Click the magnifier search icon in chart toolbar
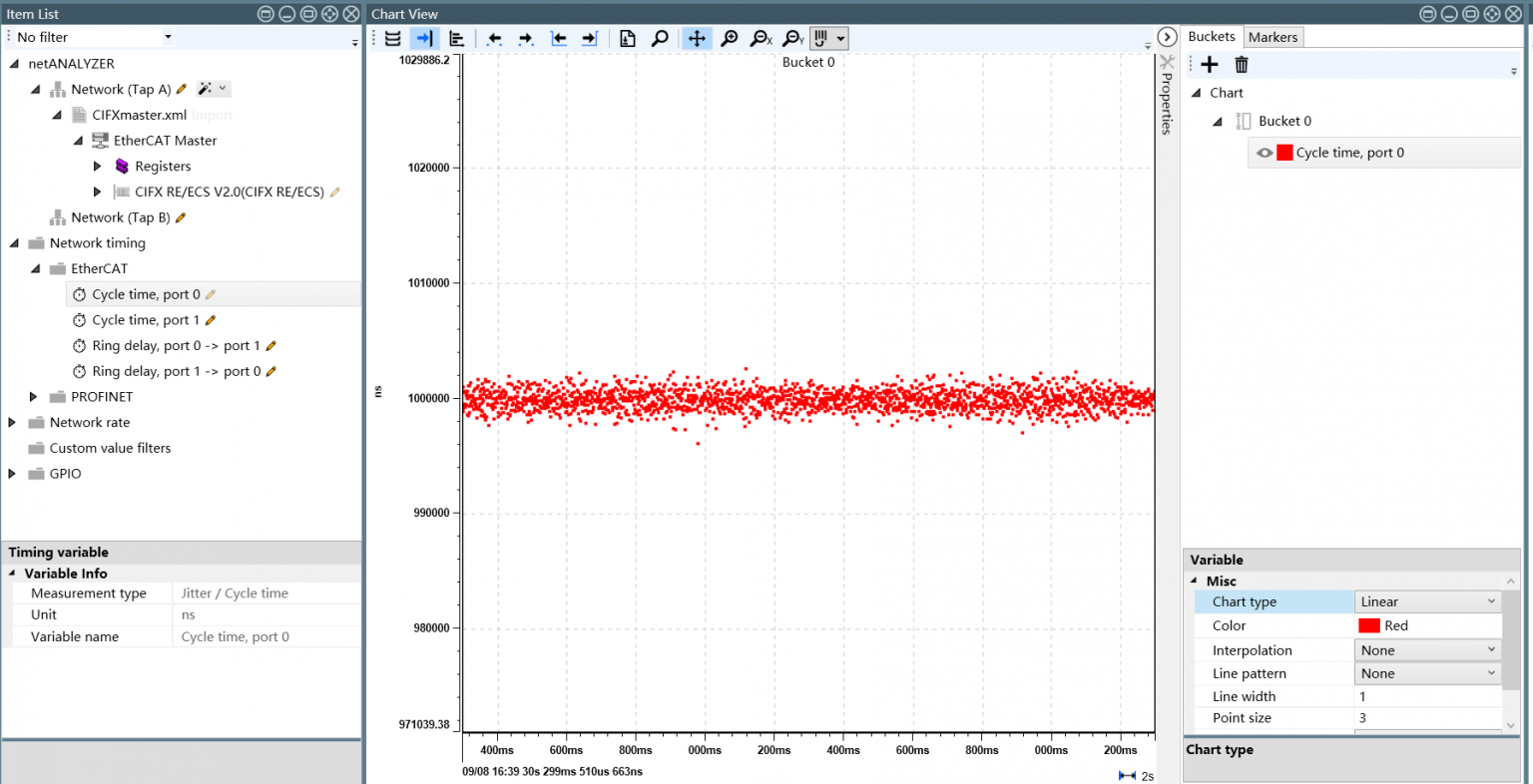The image size is (1533, 784). [660, 38]
